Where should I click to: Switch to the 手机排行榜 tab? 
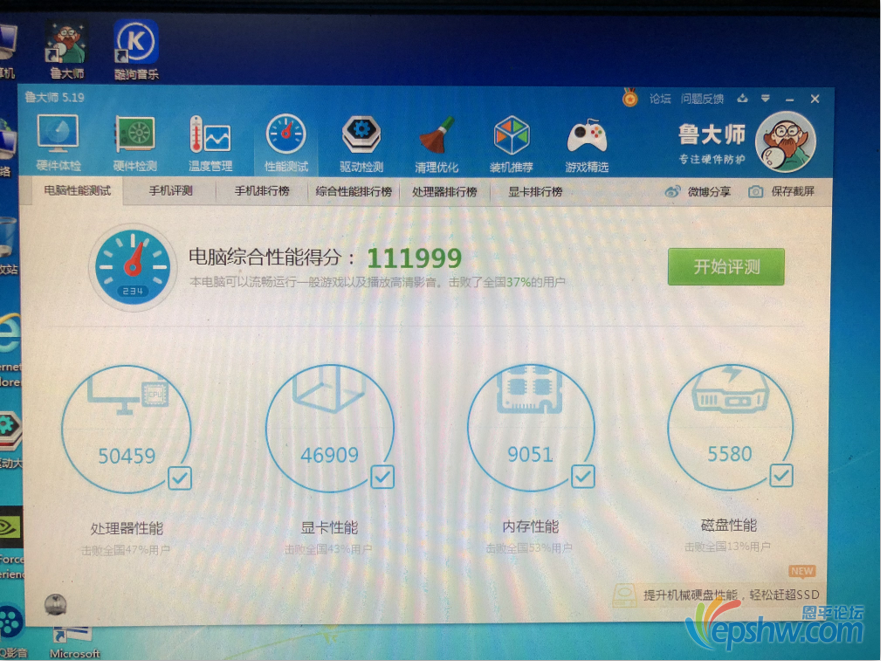[x=262, y=191]
